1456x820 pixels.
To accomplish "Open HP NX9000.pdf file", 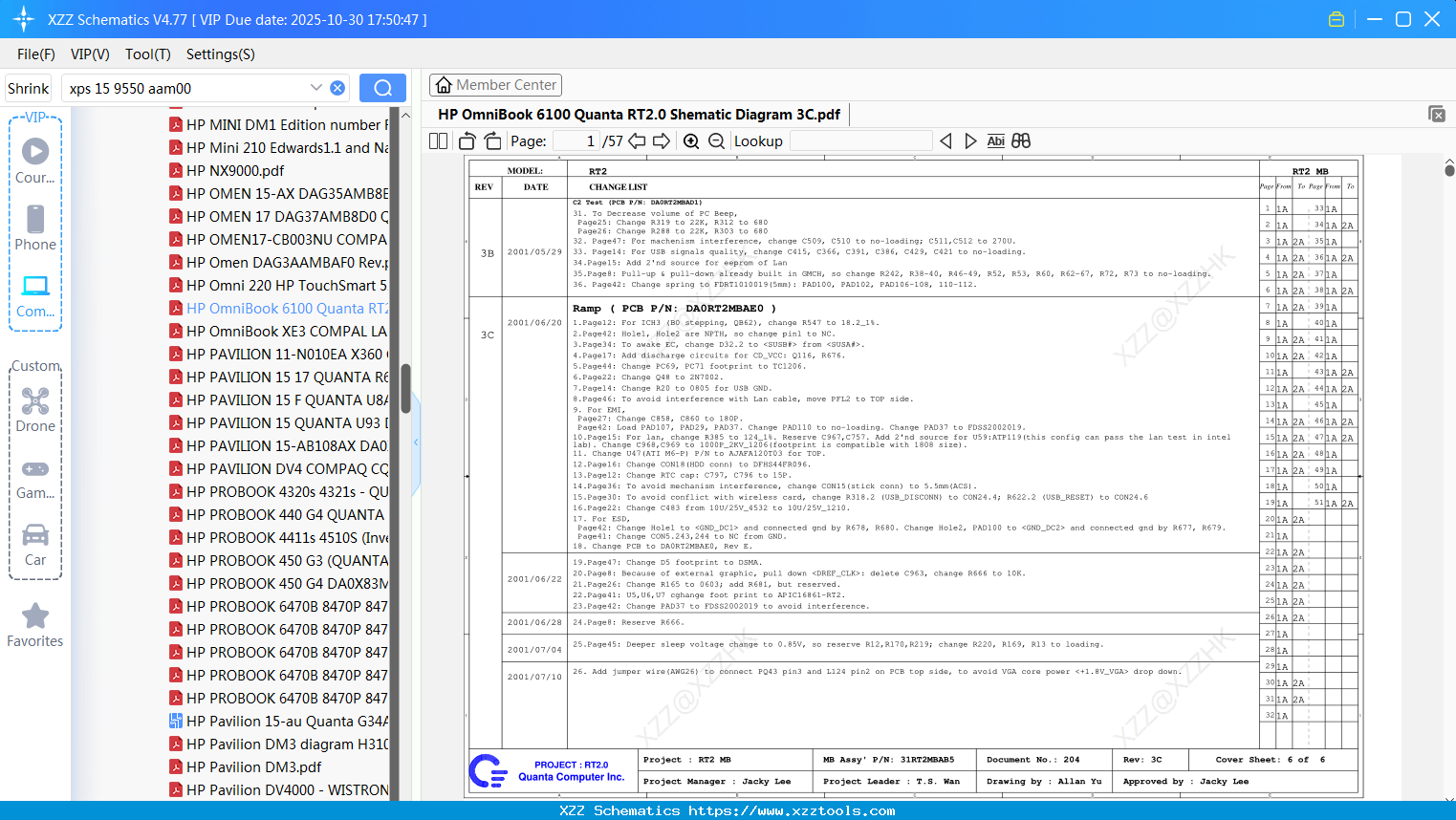I will (x=228, y=171).
